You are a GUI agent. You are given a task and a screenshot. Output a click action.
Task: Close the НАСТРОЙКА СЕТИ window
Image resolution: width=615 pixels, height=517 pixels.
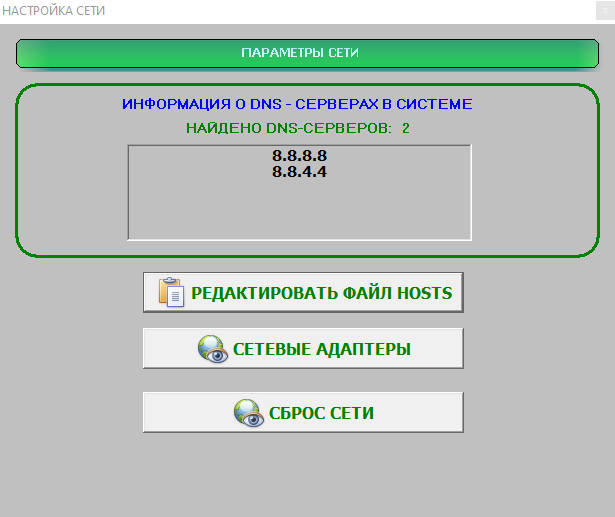click(605, 11)
